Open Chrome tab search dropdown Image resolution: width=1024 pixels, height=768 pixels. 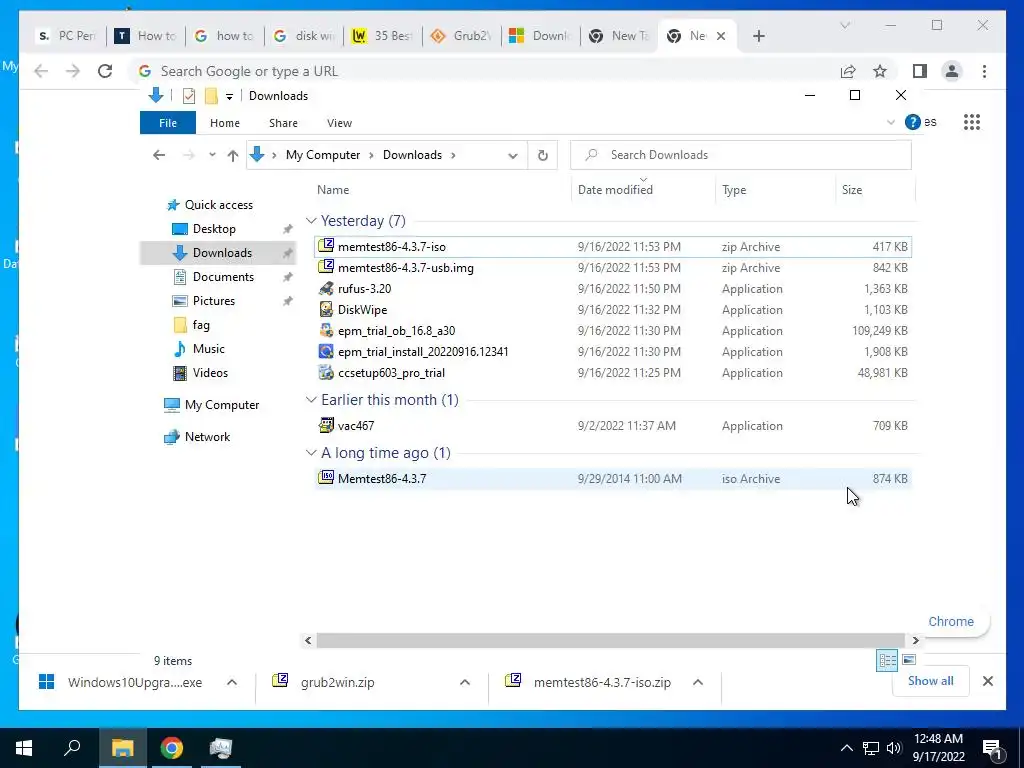pos(845,25)
